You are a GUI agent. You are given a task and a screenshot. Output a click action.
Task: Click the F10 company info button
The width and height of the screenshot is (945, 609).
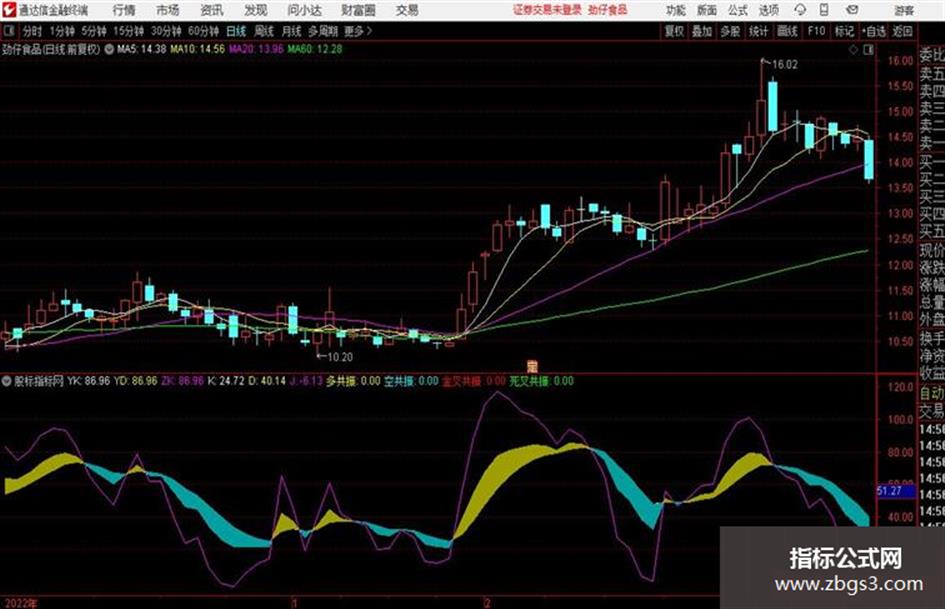click(x=816, y=31)
